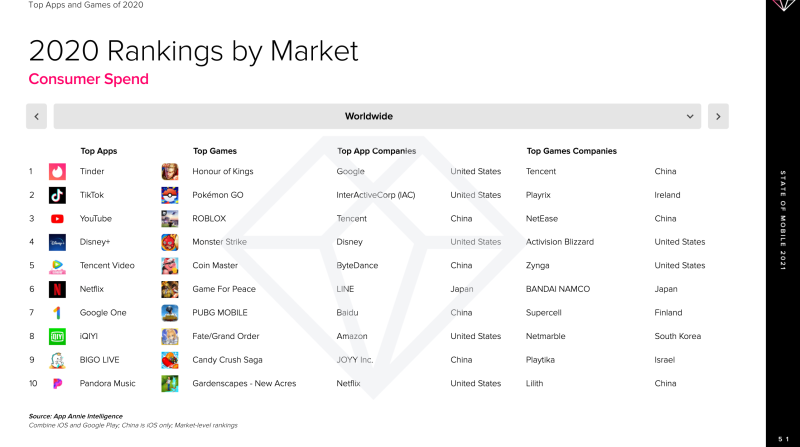Click the Tinder app icon
This screenshot has width=800, height=447.
[x=57, y=171]
